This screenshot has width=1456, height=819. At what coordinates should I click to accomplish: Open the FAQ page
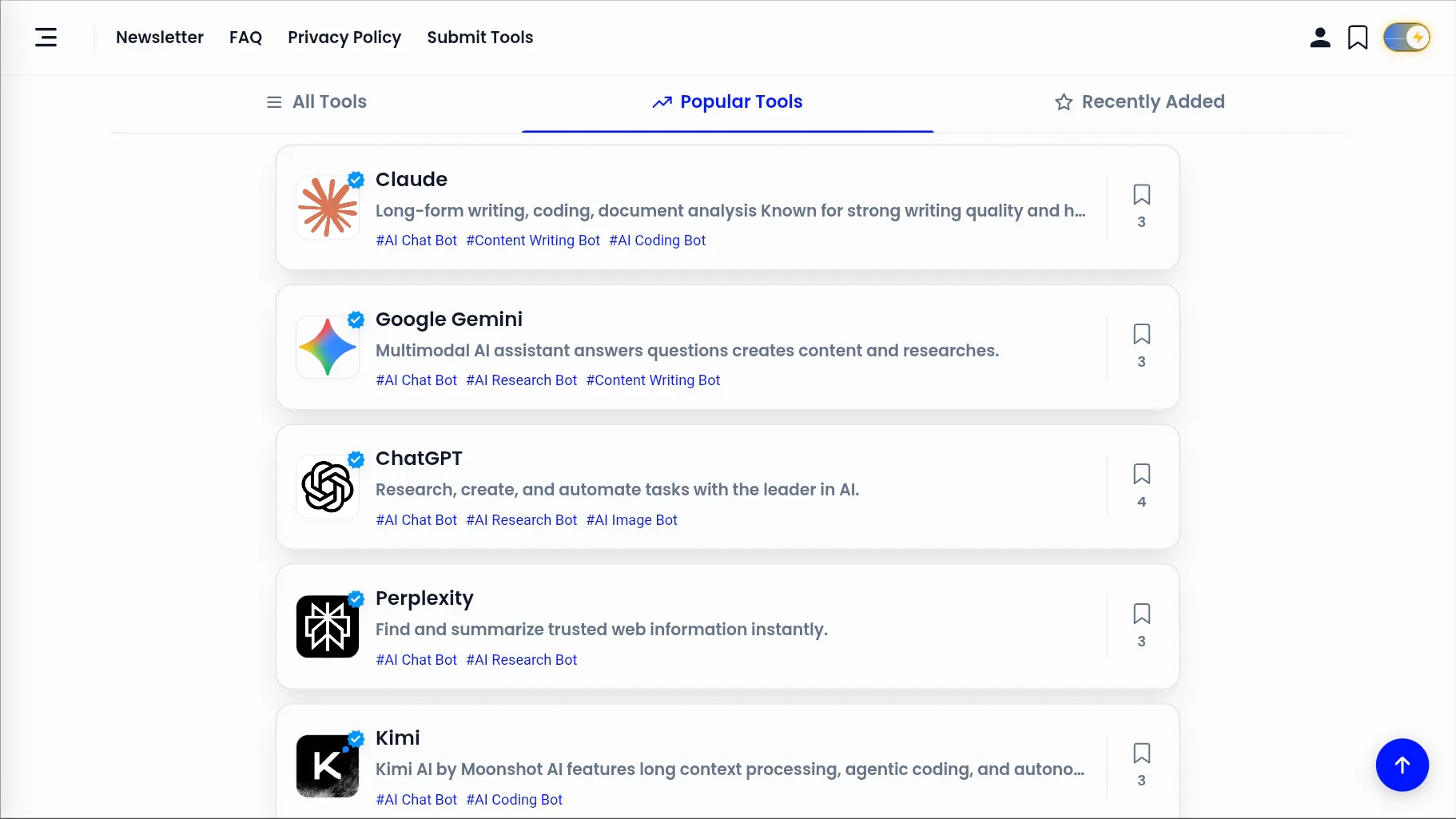coord(245,38)
